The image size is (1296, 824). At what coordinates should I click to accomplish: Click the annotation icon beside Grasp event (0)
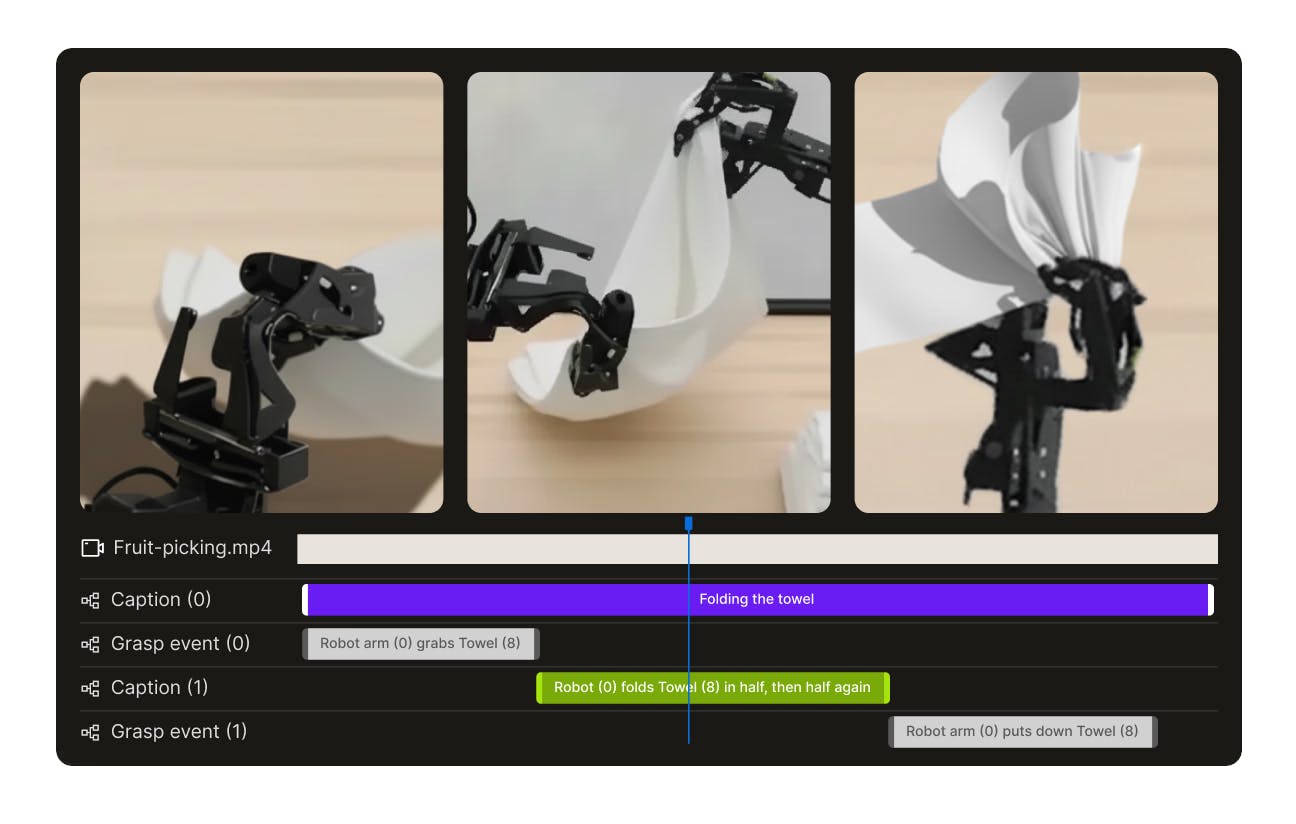[91, 644]
